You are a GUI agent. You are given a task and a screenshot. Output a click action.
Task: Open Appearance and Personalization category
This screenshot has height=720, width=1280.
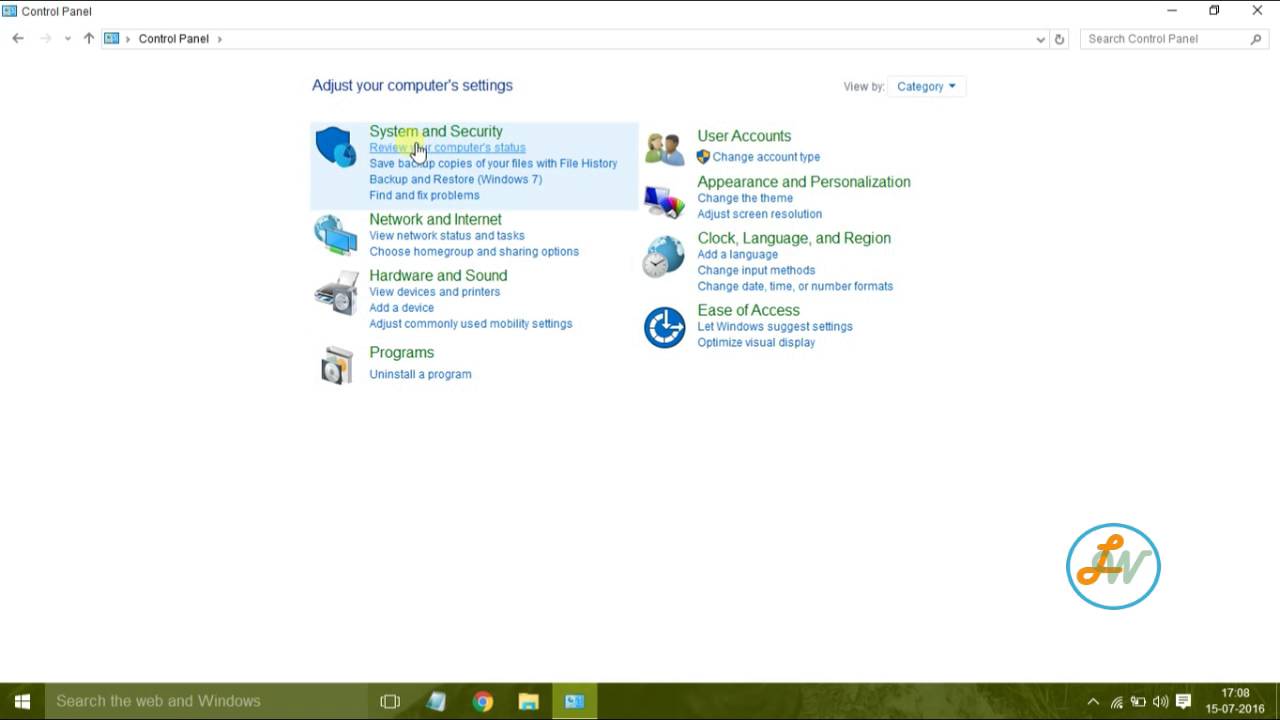pyautogui.click(x=804, y=182)
